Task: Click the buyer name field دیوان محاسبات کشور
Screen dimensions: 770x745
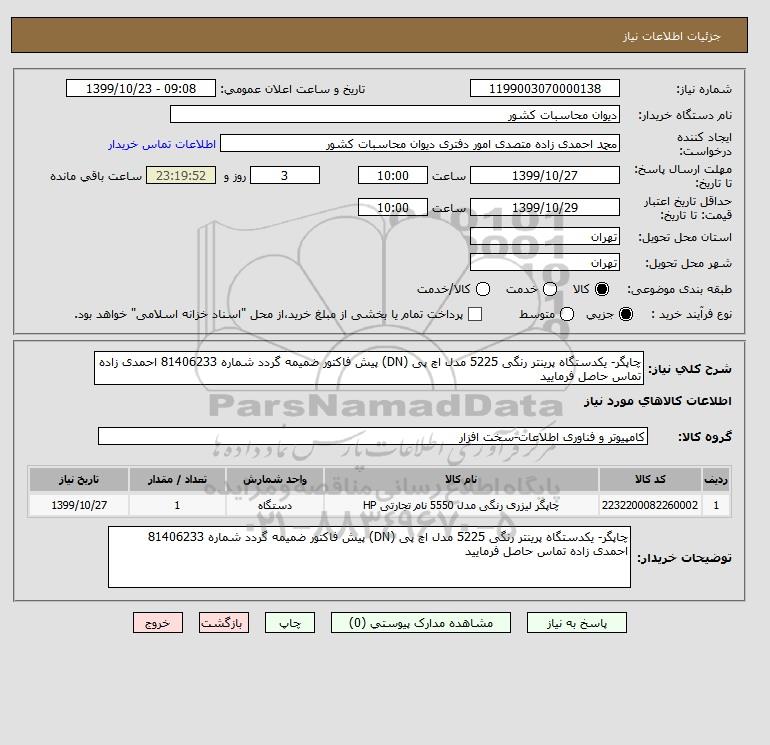Action: tap(395, 114)
